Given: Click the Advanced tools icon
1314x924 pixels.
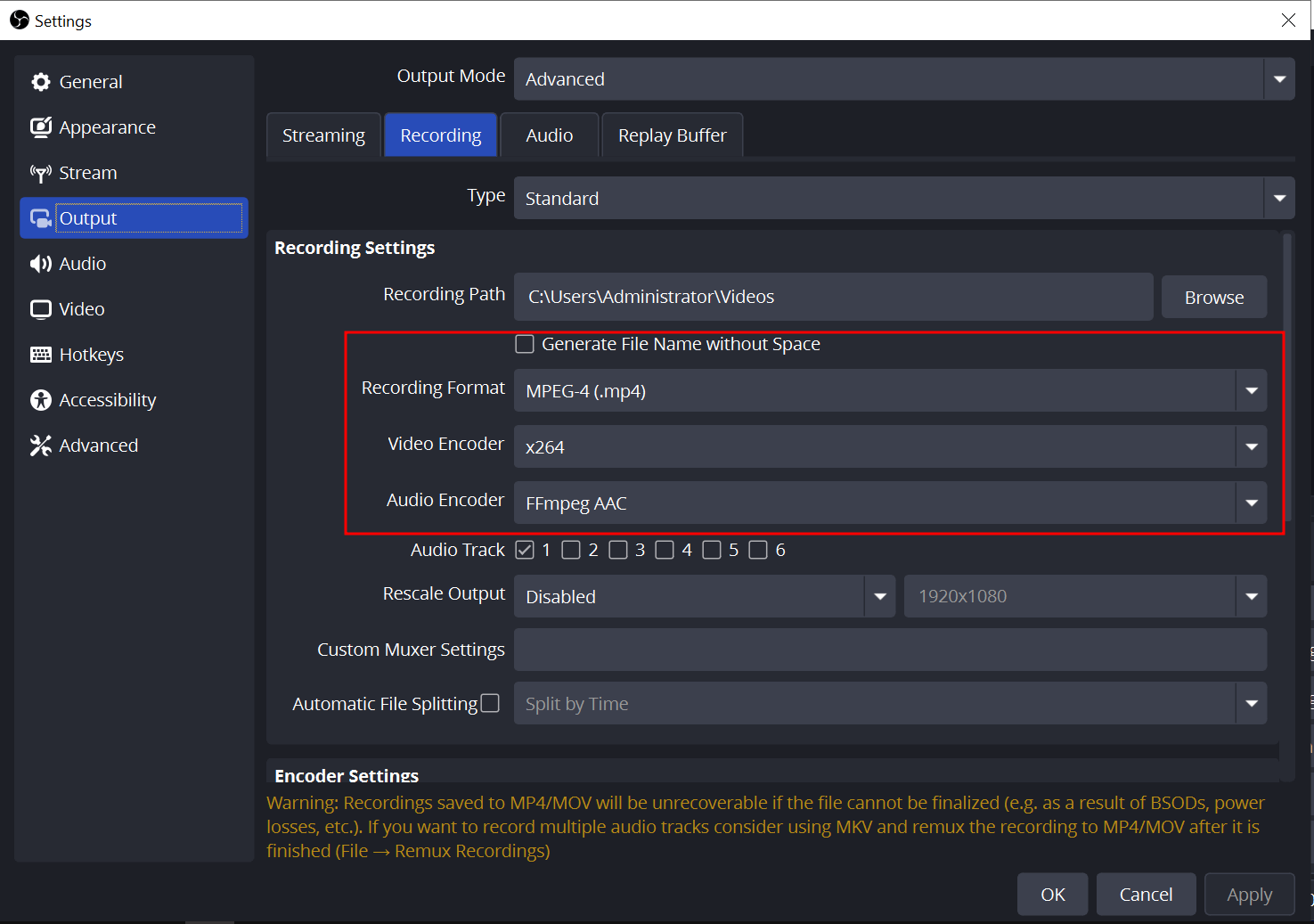Looking at the screenshot, I should point(40,446).
